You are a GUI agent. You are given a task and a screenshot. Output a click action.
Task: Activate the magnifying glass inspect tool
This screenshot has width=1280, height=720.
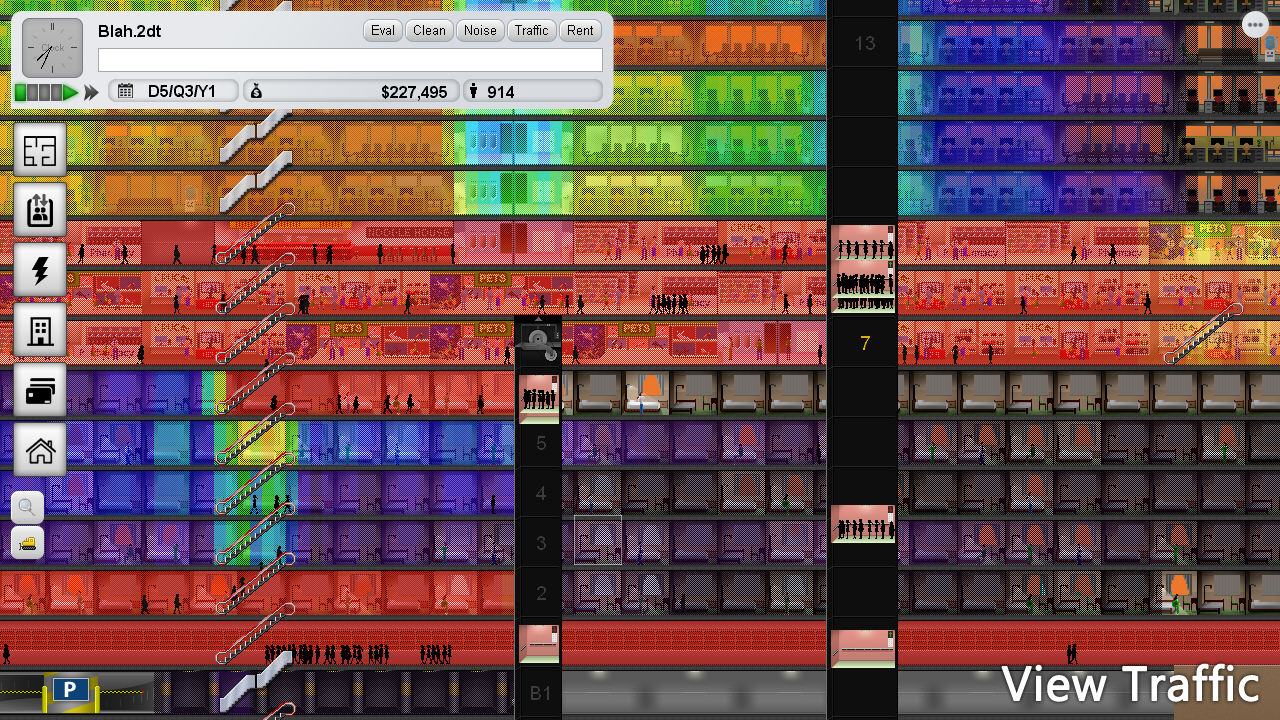click(x=28, y=507)
